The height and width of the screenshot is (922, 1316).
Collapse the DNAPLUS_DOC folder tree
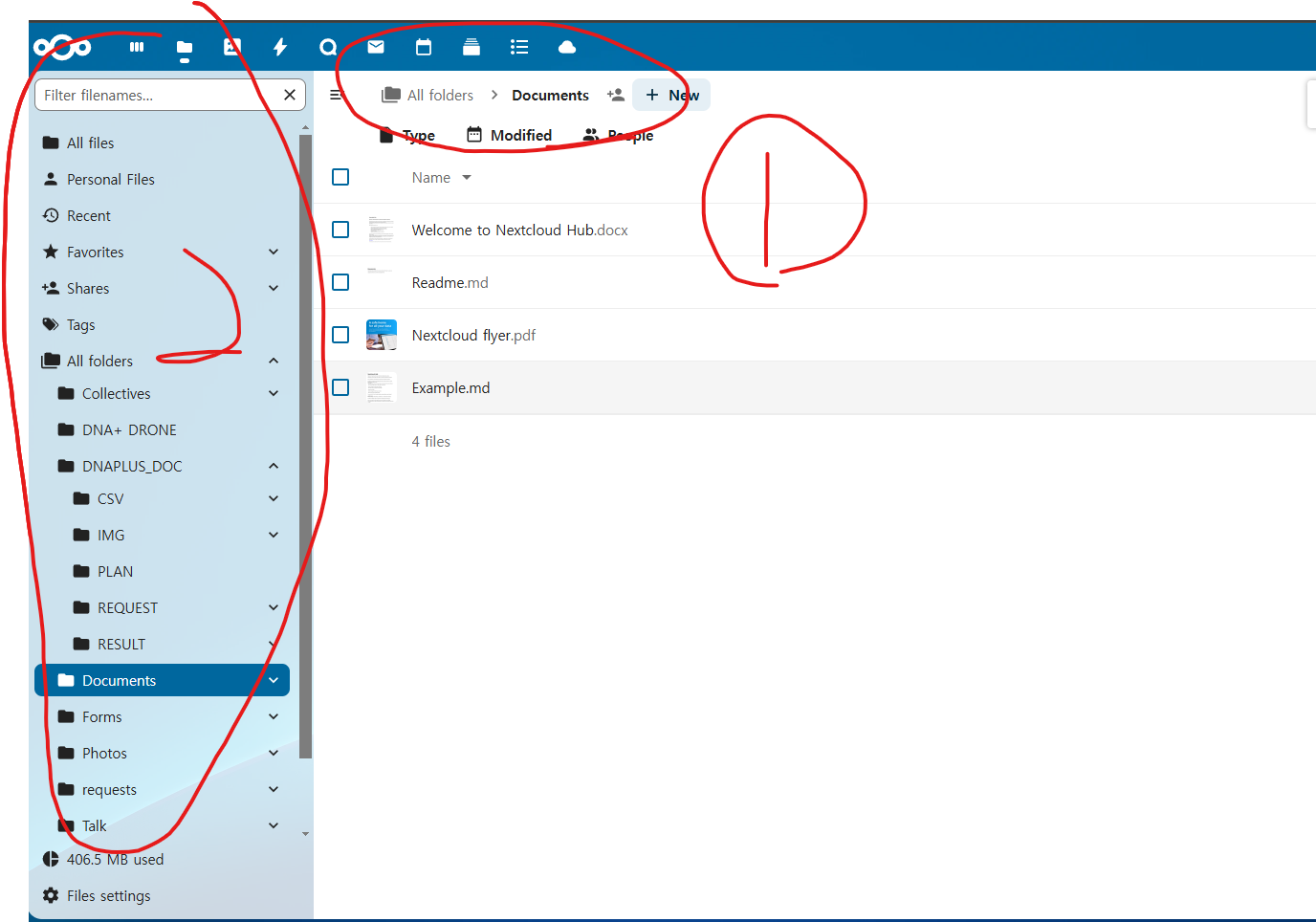[274, 466]
